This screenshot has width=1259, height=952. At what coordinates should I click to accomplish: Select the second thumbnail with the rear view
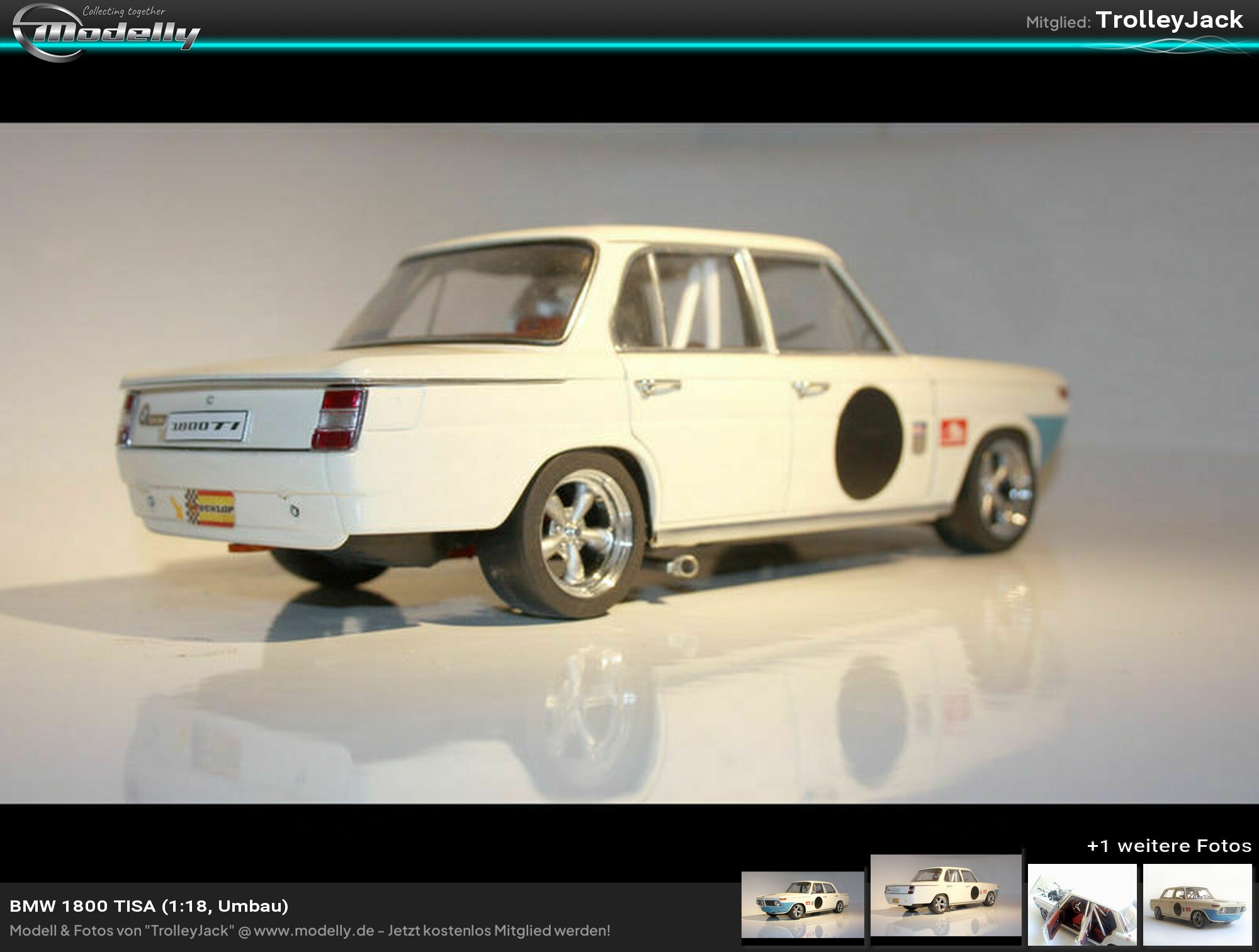click(x=946, y=896)
